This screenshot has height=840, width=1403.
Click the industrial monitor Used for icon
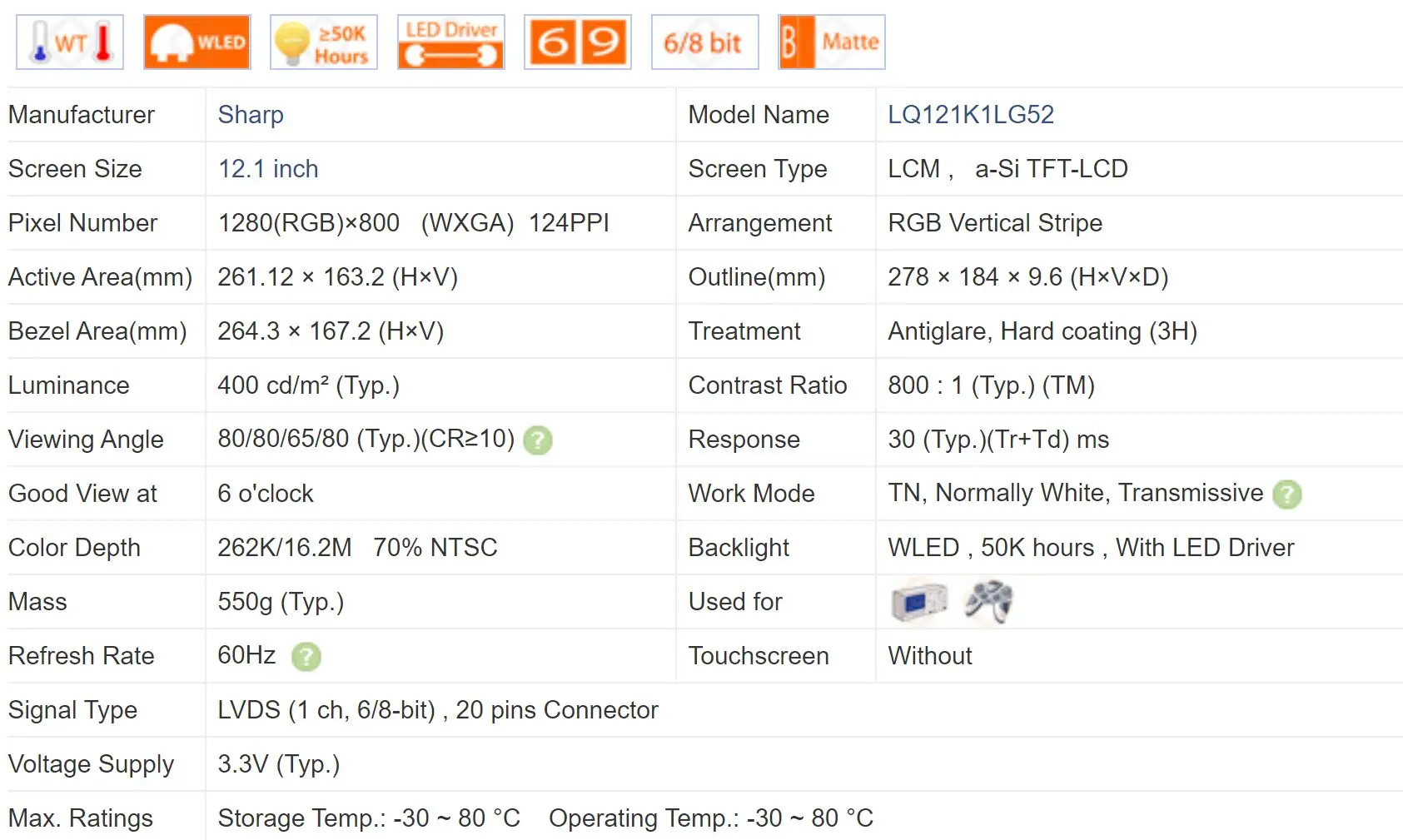[919, 601]
